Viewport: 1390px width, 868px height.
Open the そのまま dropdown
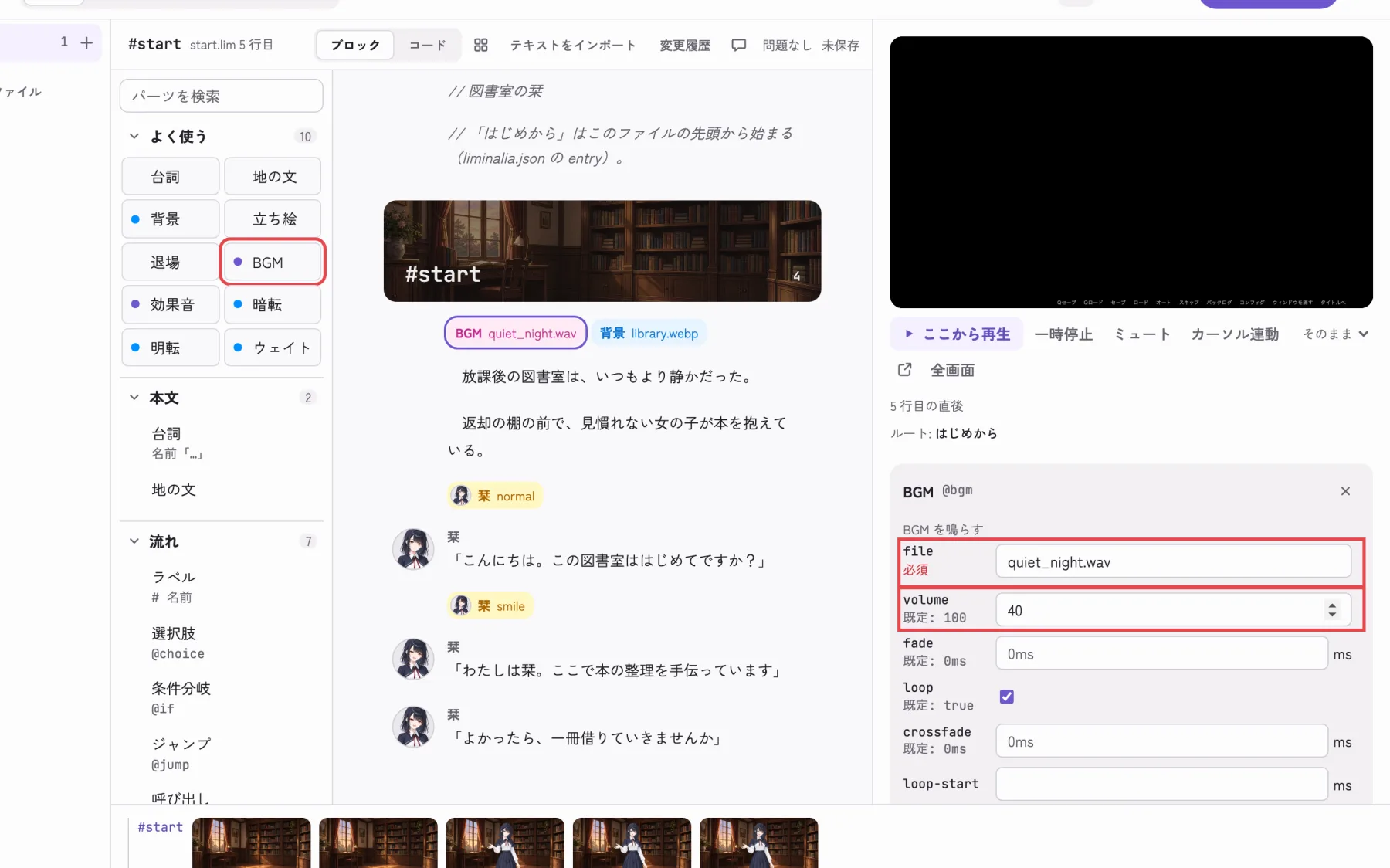click(x=1335, y=334)
